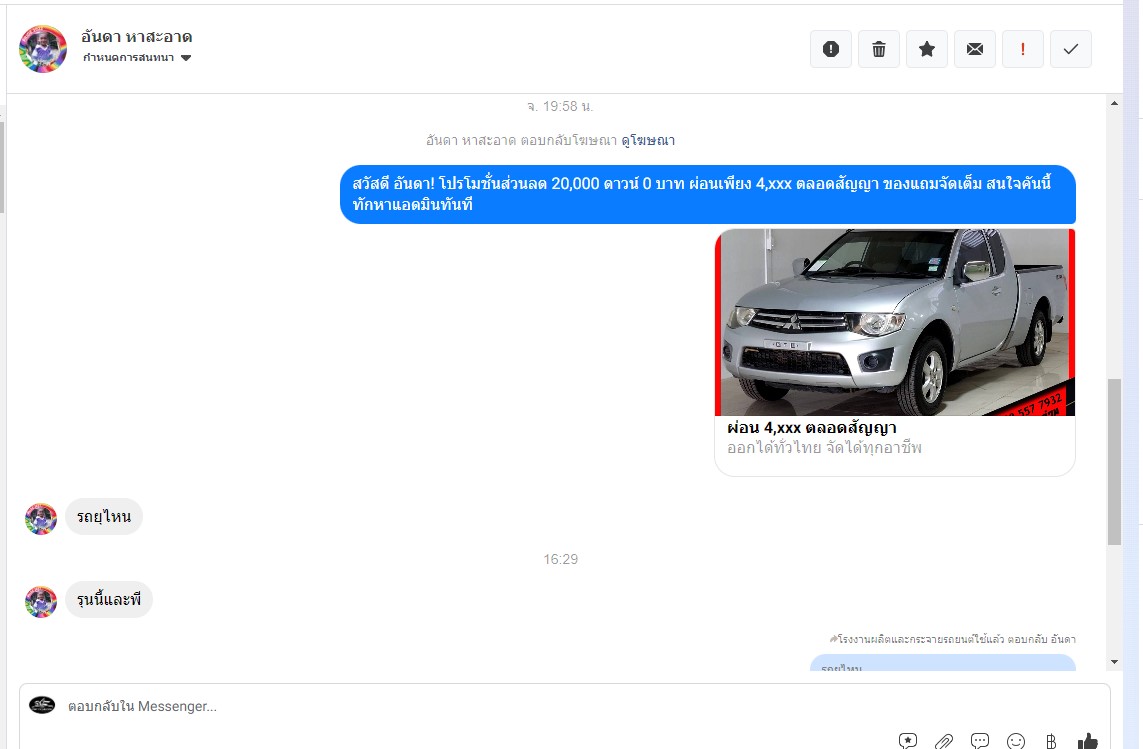Image resolution: width=1143 pixels, height=749 pixels.
Task: Open อันดา หาสะอาด profile picture in header
Action: [x=43, y=49]
